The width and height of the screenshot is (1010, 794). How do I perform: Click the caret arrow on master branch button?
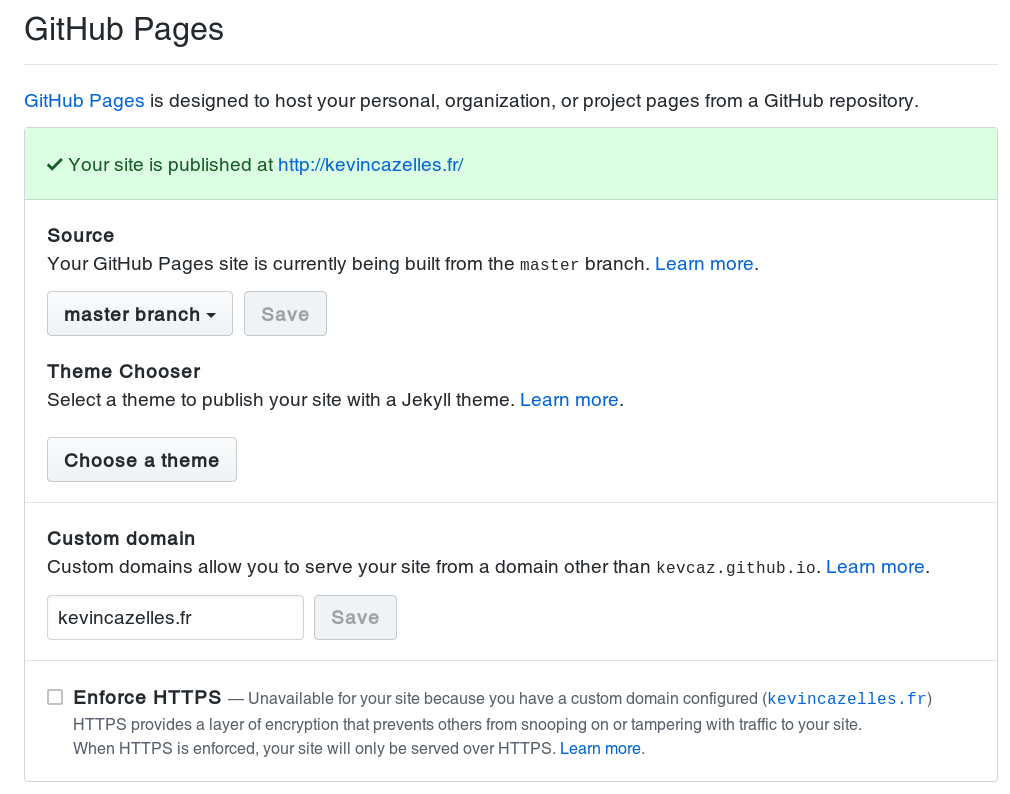212,315
